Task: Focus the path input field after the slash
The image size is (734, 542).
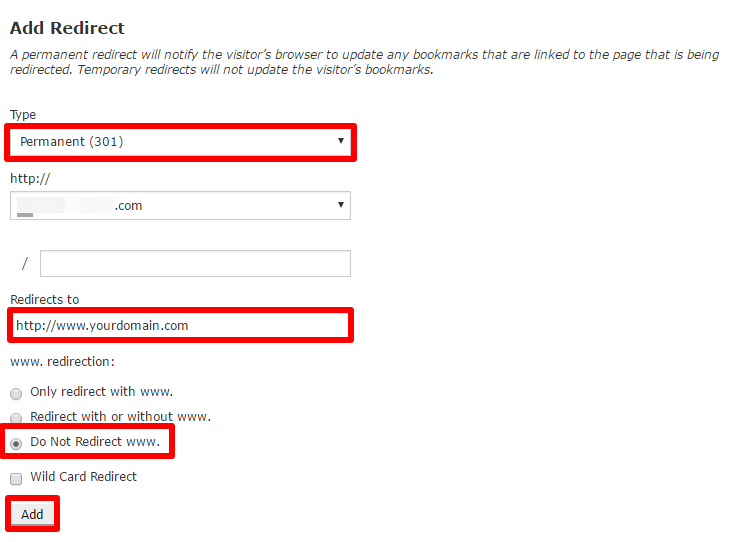Action: [195, 264]
